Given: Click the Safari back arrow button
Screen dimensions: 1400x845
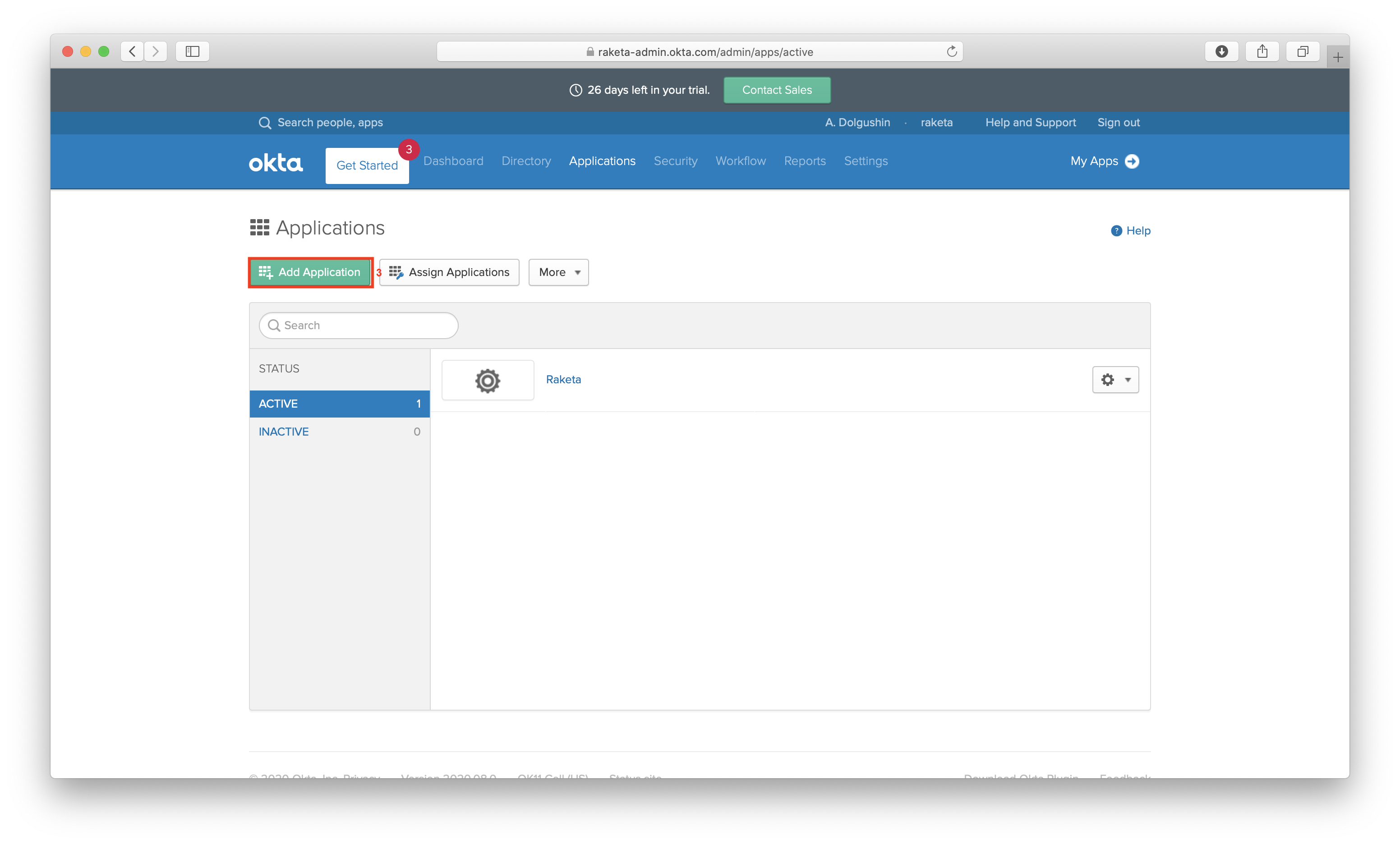Looking at the screenshot, I should click(x=133, y=51).
